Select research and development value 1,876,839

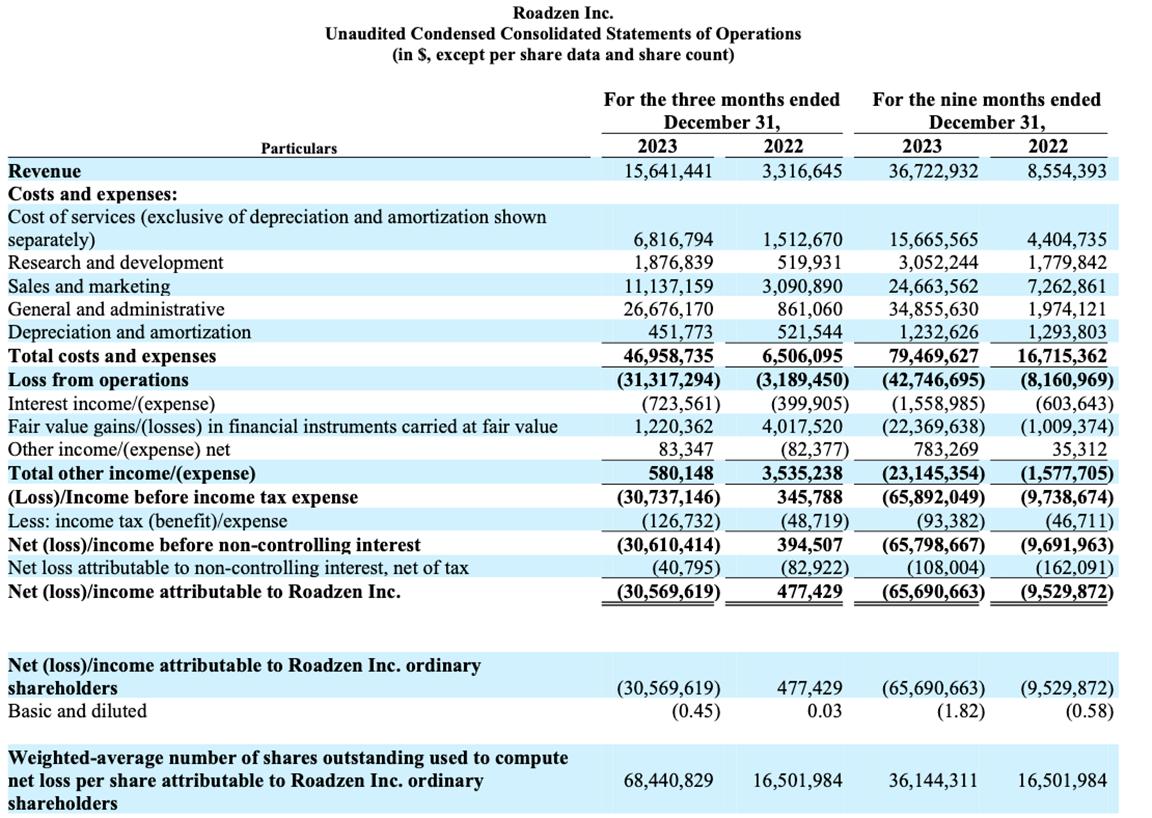coord(673,262)
